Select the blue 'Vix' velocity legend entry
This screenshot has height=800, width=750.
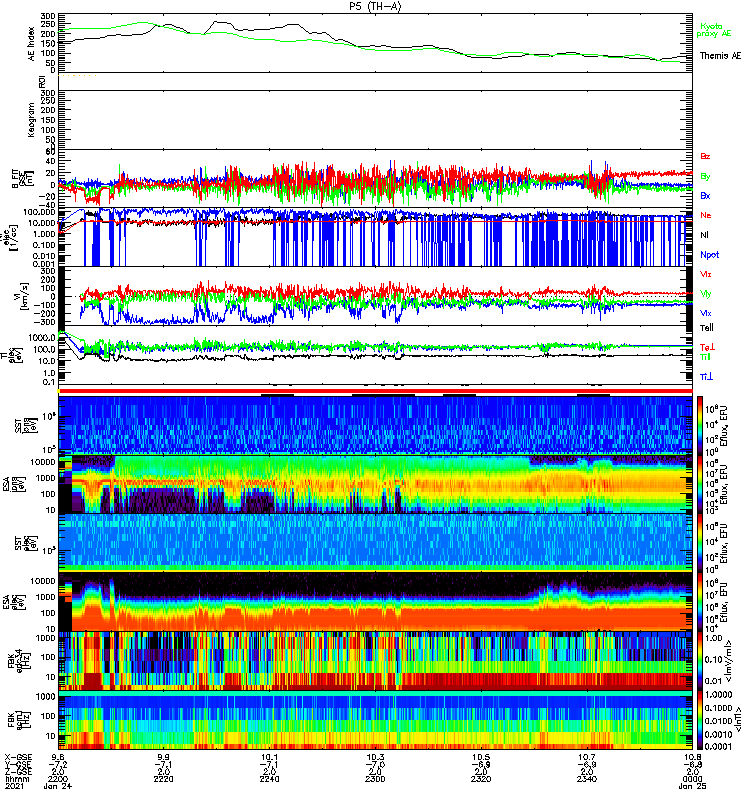tap(706, 313)
